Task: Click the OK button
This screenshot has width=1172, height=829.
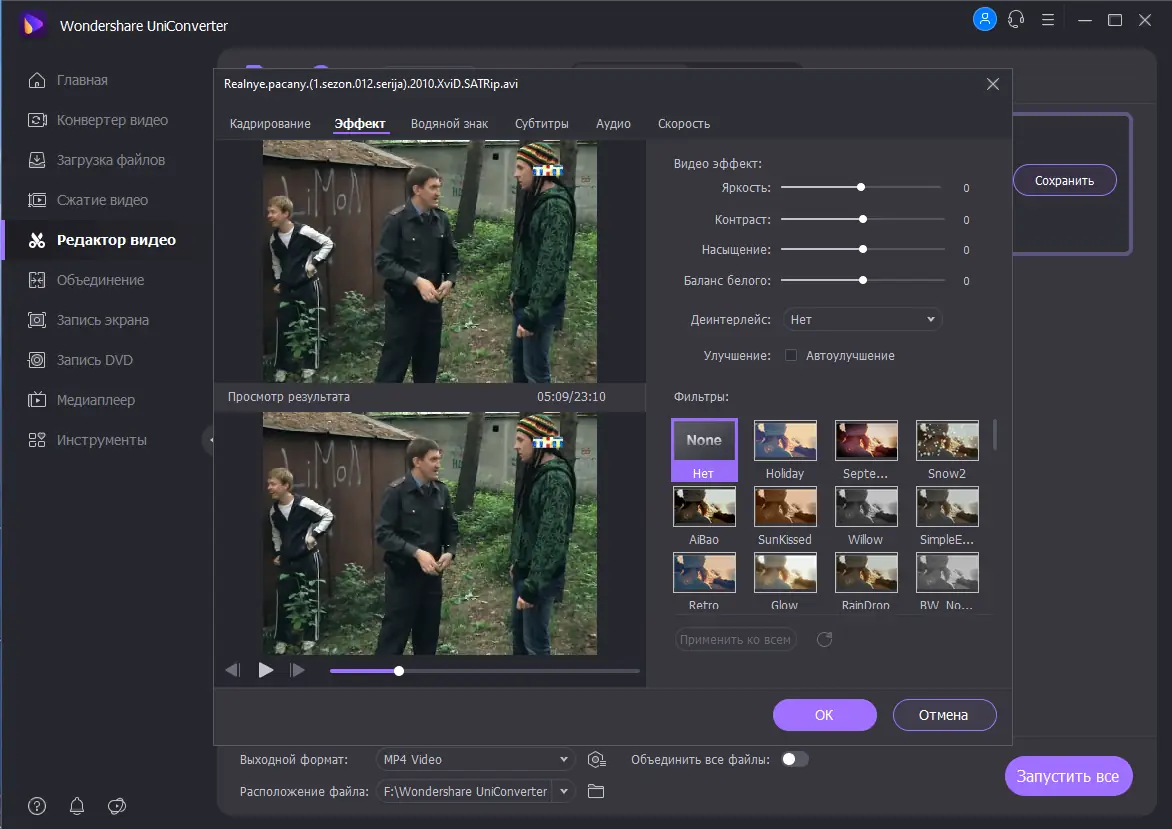Action: click(x=824, y=715)
